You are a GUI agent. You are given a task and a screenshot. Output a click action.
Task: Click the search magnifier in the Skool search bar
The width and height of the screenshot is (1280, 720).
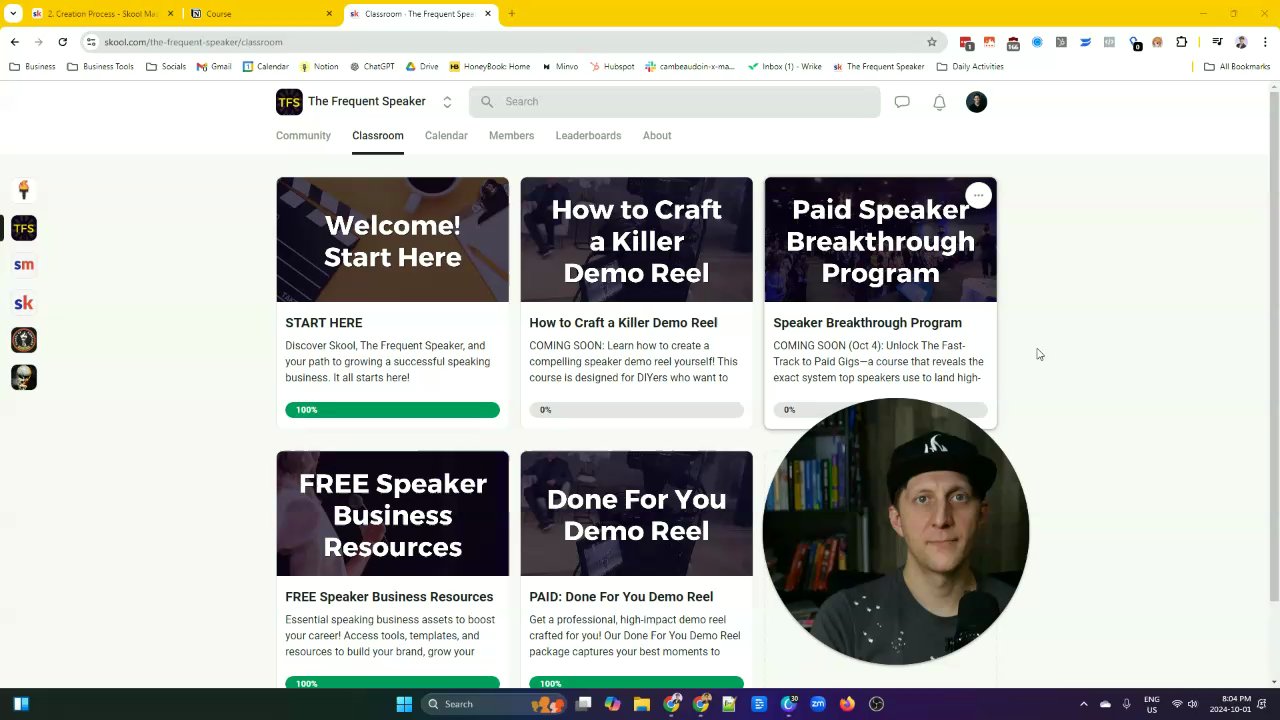tap(486, 101)
